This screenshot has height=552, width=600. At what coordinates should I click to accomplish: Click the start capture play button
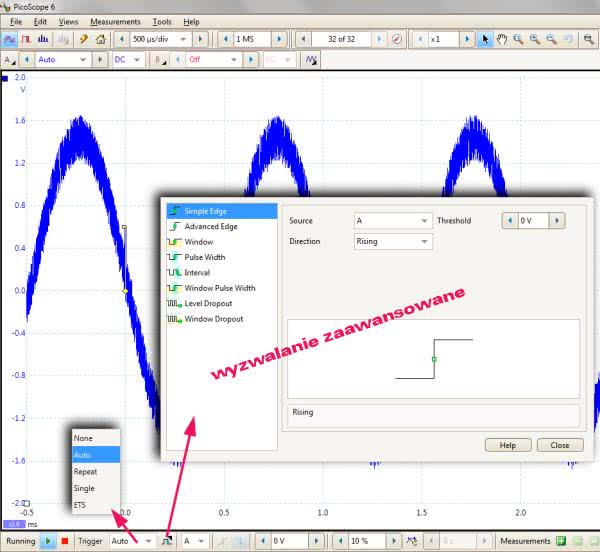48,541
